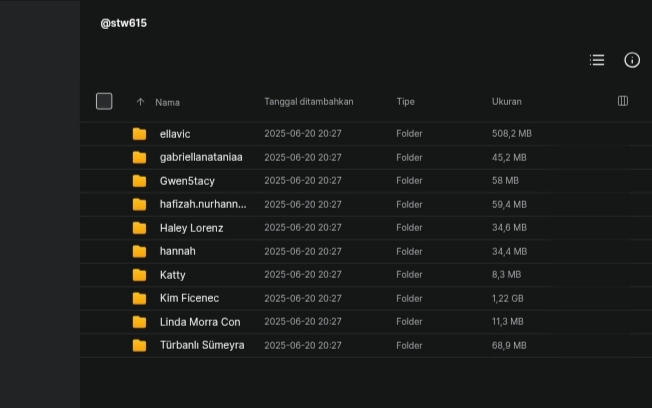Viewport: 652px width, 408px height.
Task: Sort by Nama column header
Action: pos(167,102)
